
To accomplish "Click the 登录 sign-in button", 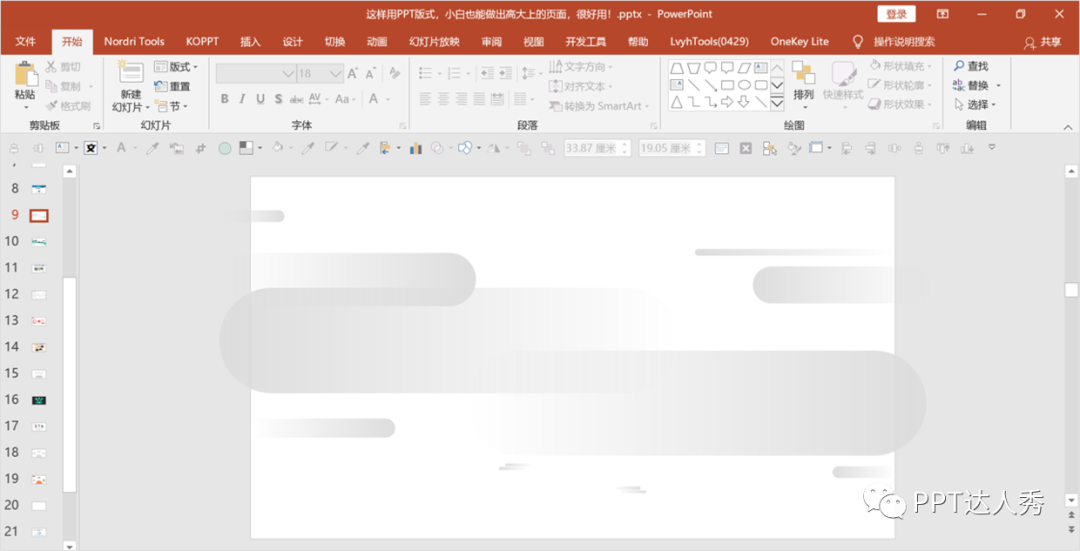I will pyautogui.click(x=896, y=14).
